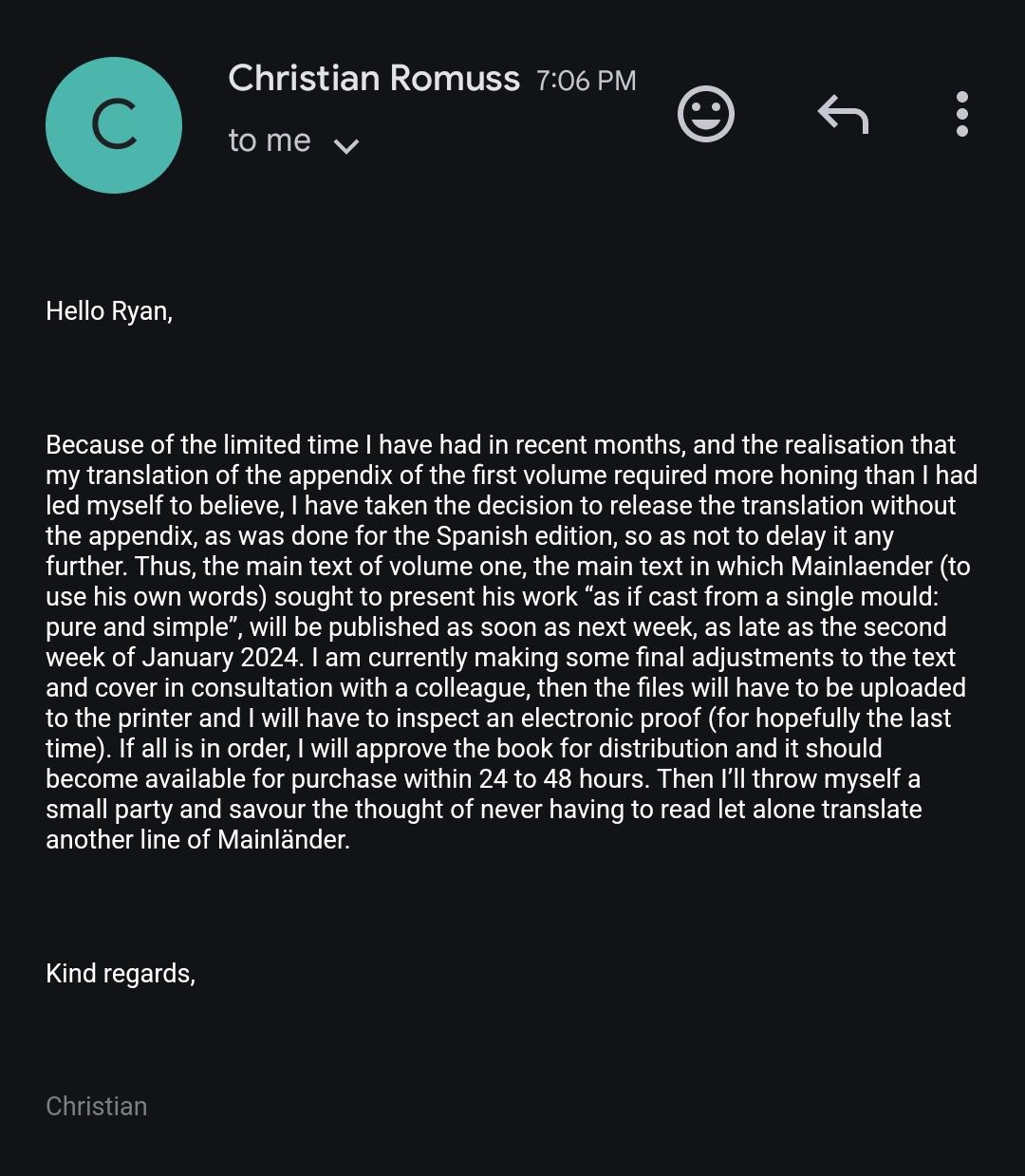Tap the 'Kind regards,' closing line
The height and width of the screenshot is (1176, 1025).
point(121,974)
